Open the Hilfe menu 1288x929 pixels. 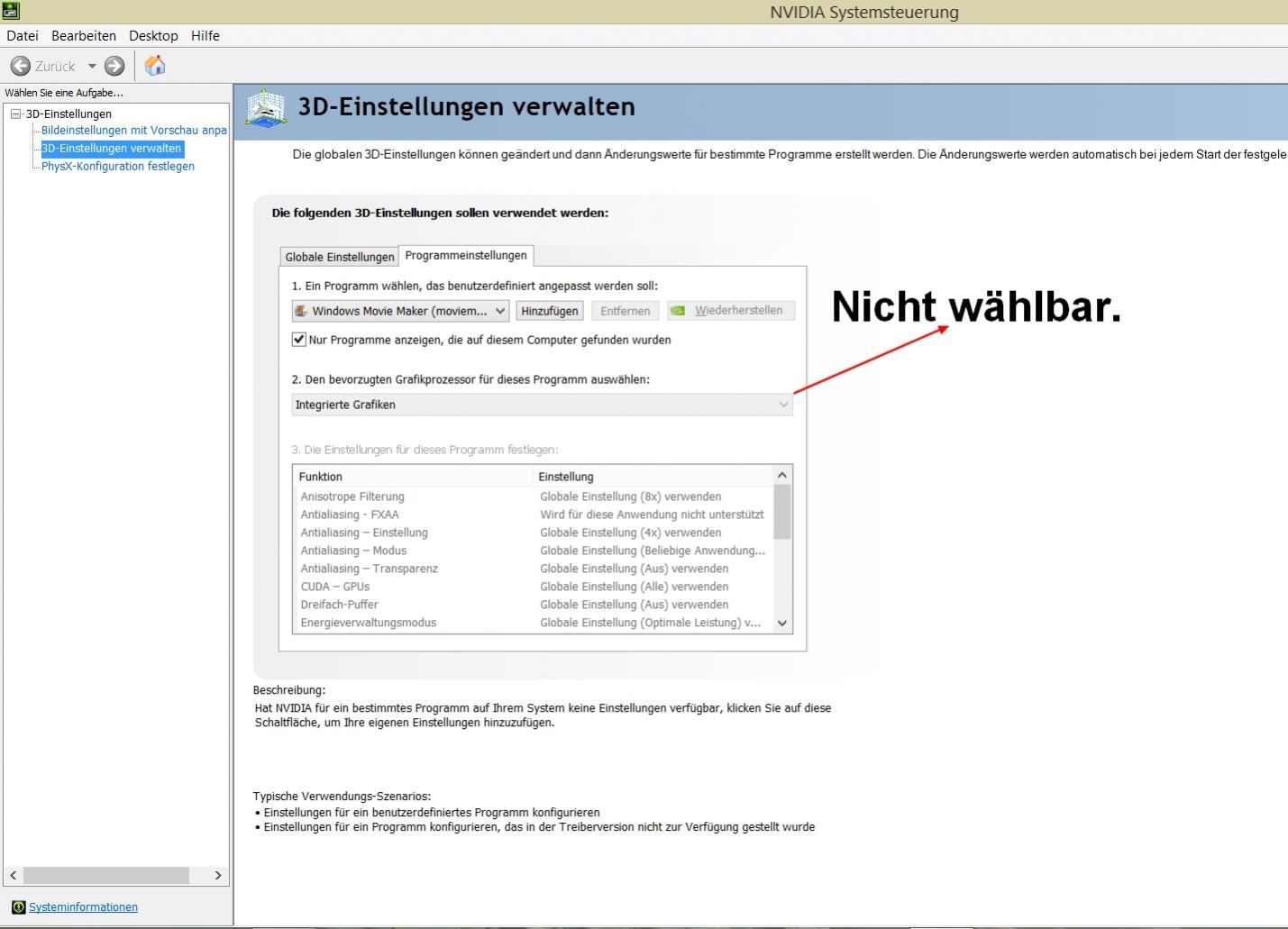point(206,36)
